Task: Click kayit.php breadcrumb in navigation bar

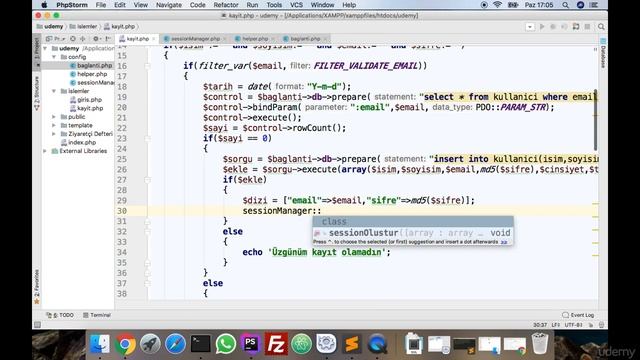Action: [119, 27]
